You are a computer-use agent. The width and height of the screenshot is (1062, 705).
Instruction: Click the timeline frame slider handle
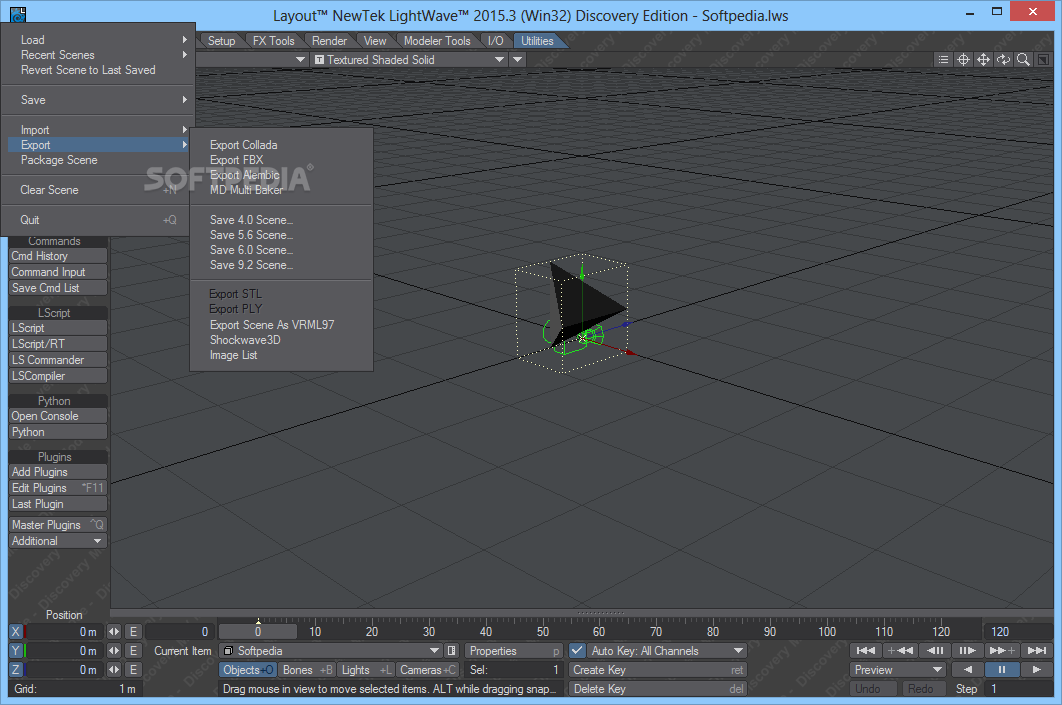coord(257,631)
